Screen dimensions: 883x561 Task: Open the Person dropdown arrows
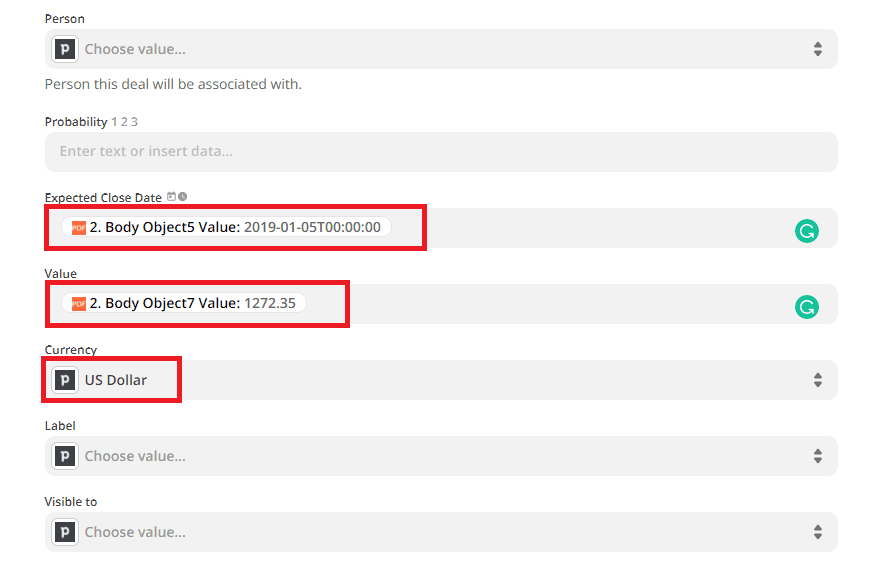817,49
